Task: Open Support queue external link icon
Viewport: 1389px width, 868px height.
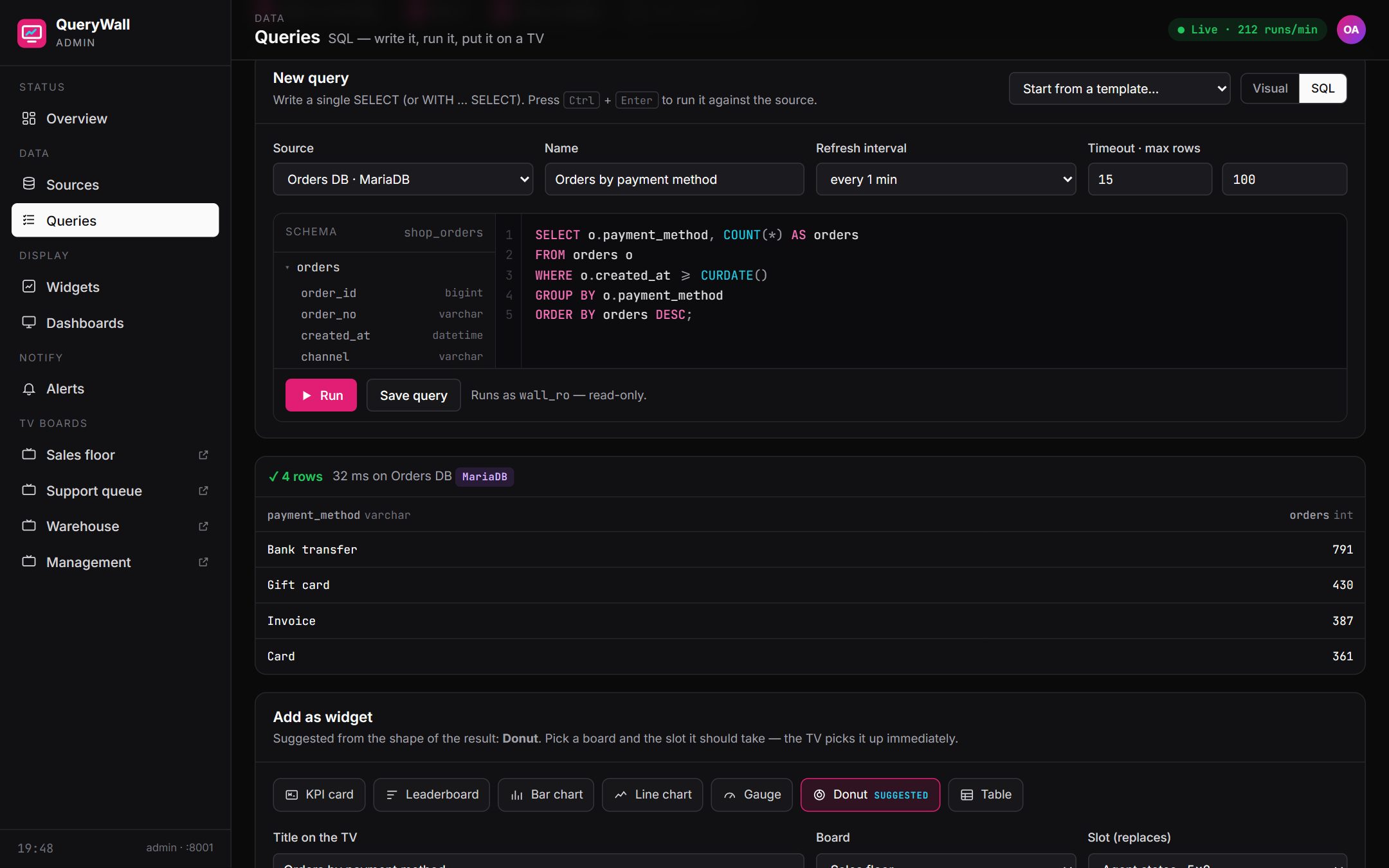Action: (203, 491)
